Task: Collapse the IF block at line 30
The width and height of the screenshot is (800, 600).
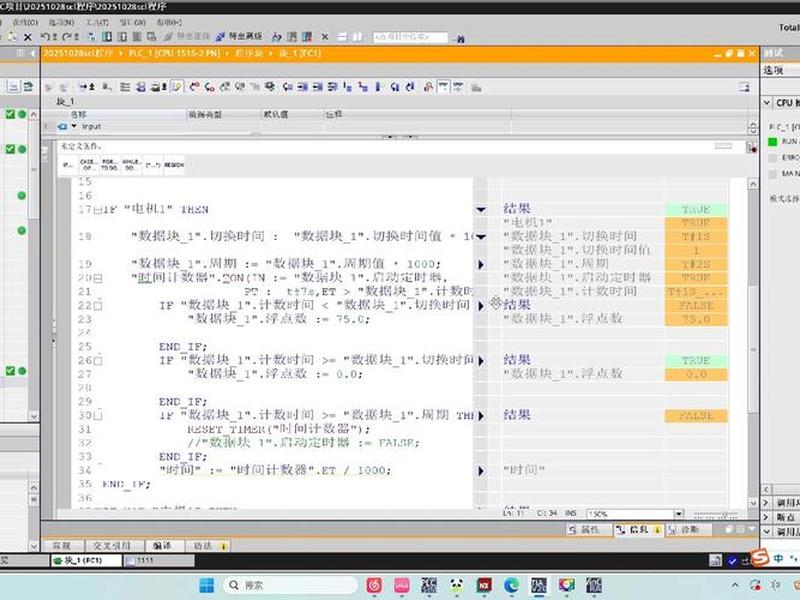Action: [98, 415]
